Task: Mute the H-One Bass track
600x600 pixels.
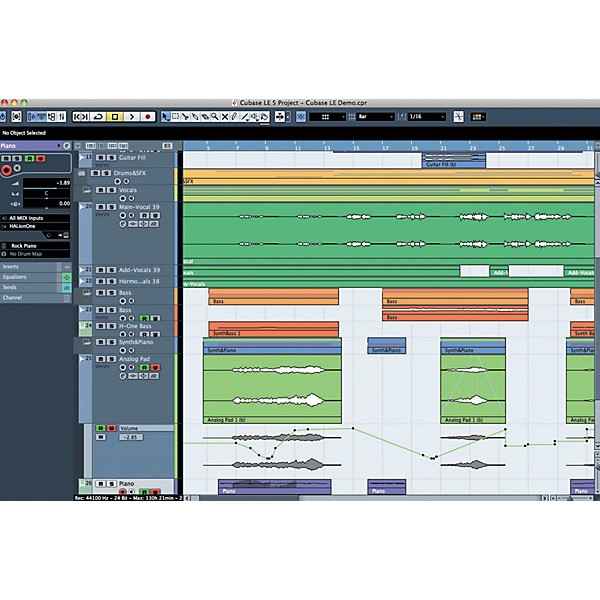Action: [100, 326]
